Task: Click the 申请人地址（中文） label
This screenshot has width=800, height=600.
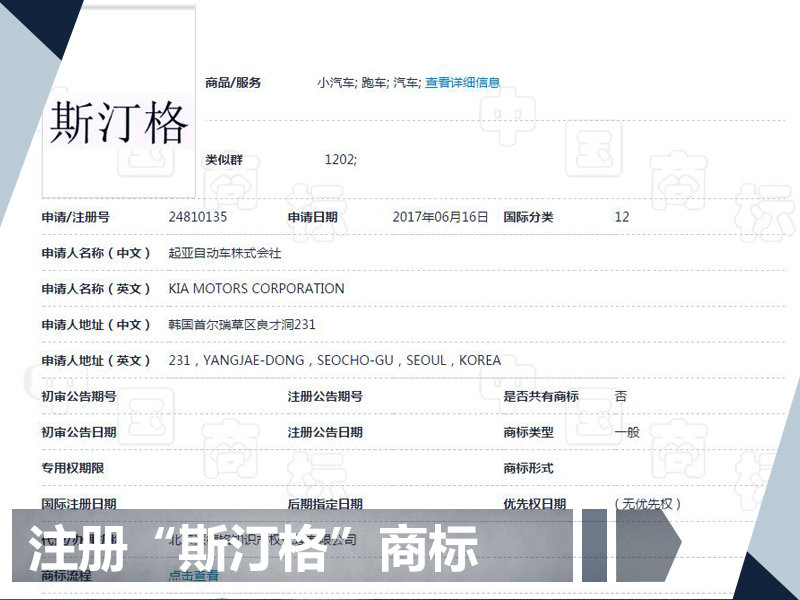Action: click(x=96, y=324)
